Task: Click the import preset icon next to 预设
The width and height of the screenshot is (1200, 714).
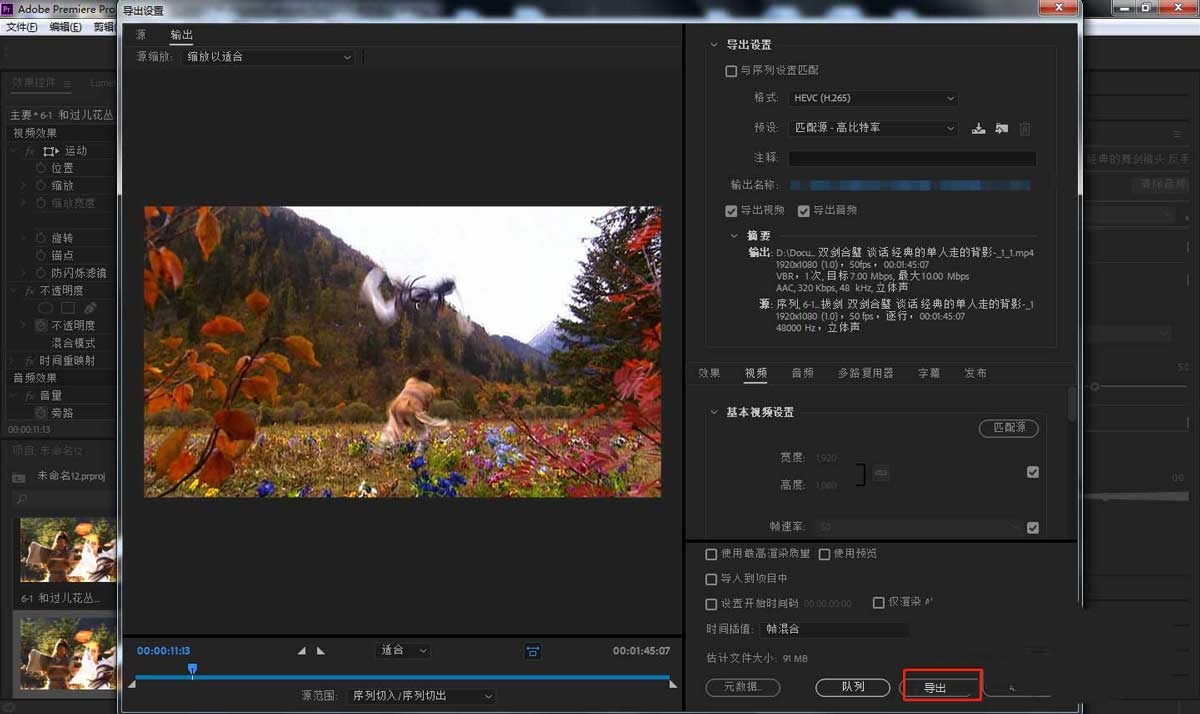Action: [x=1000, y=128]
